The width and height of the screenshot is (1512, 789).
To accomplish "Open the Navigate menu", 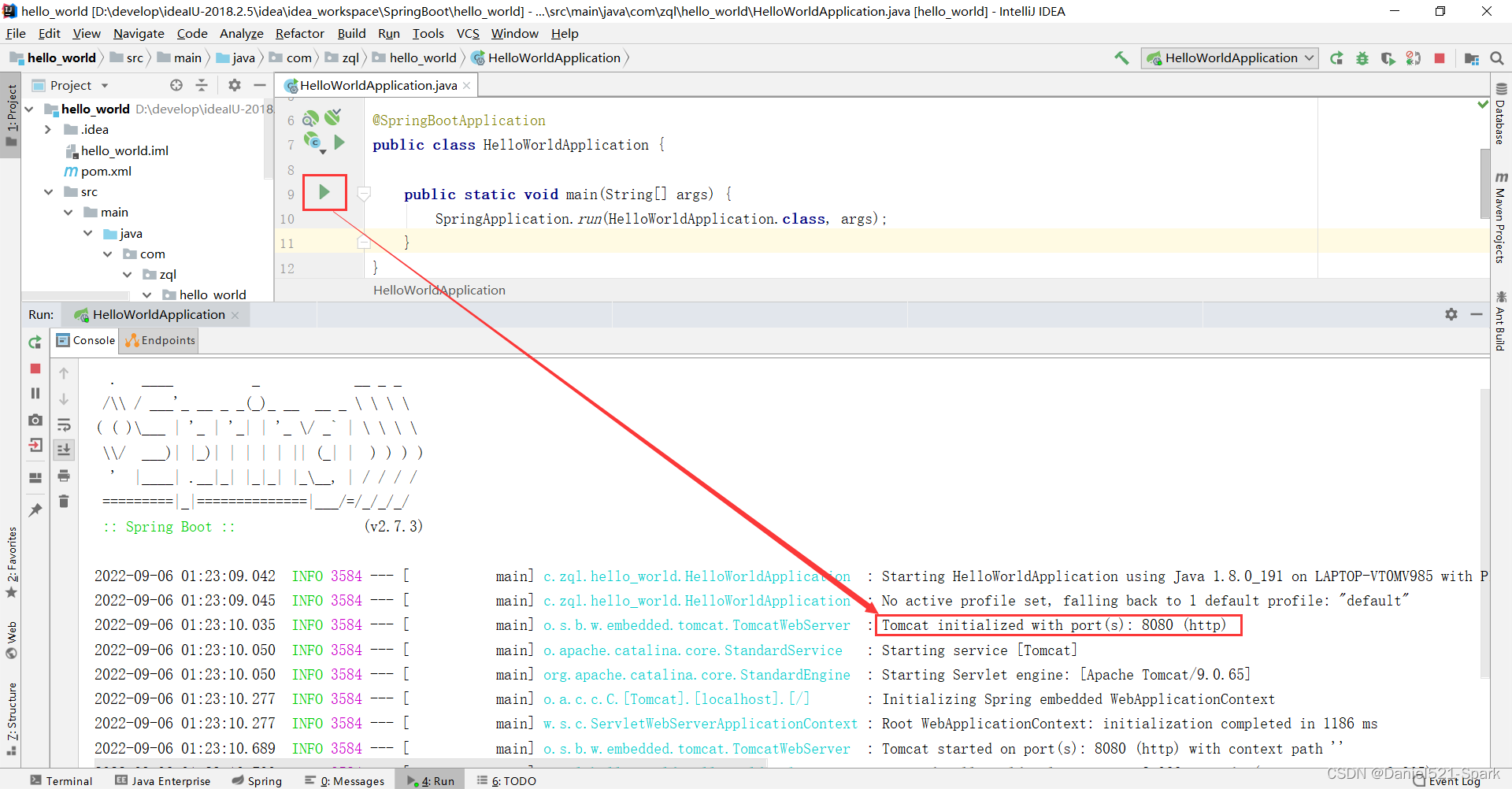I will 139,33.
